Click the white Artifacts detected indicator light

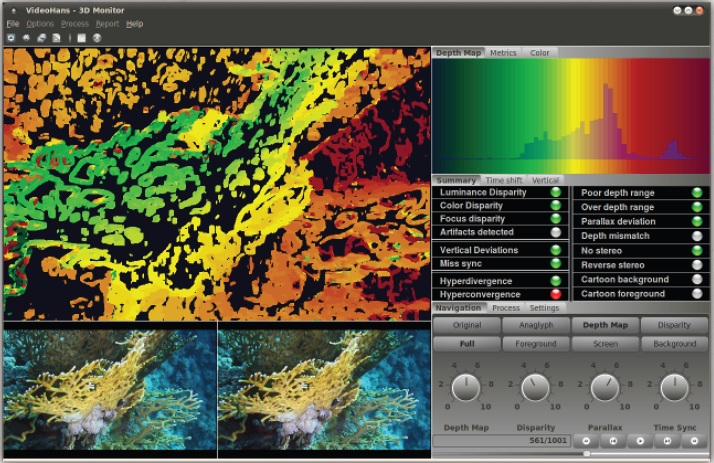(556, 232)
